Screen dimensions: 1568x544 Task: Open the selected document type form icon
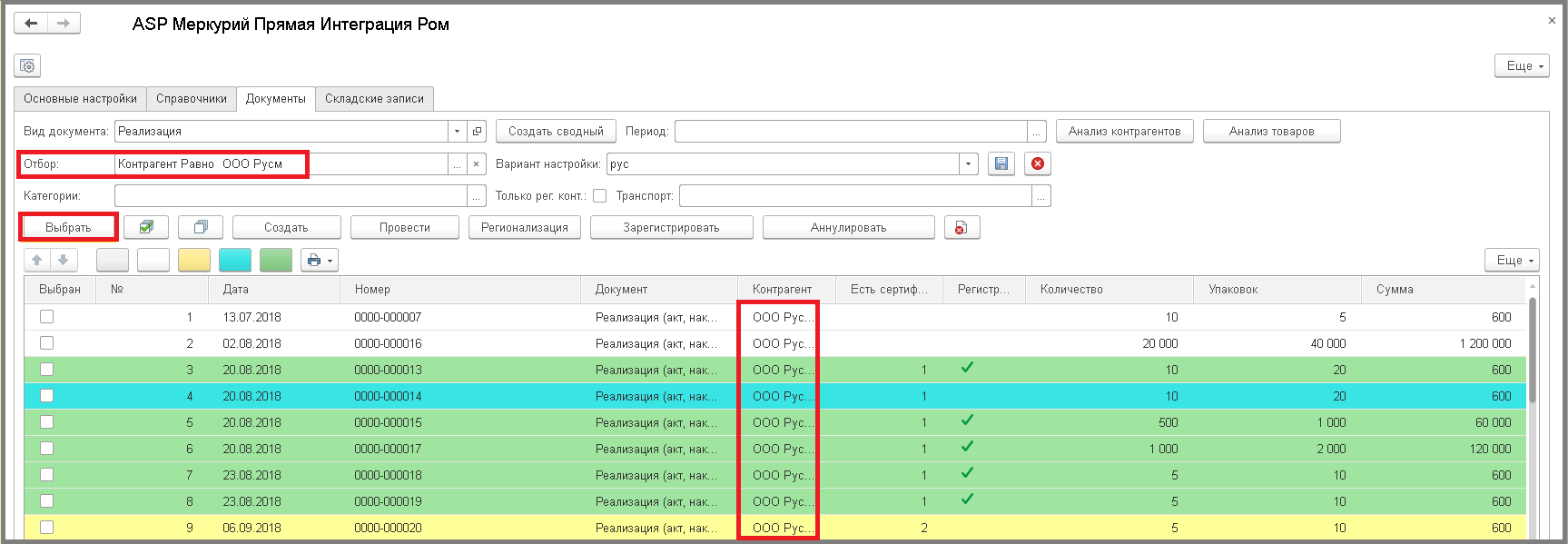coord(478,132)
